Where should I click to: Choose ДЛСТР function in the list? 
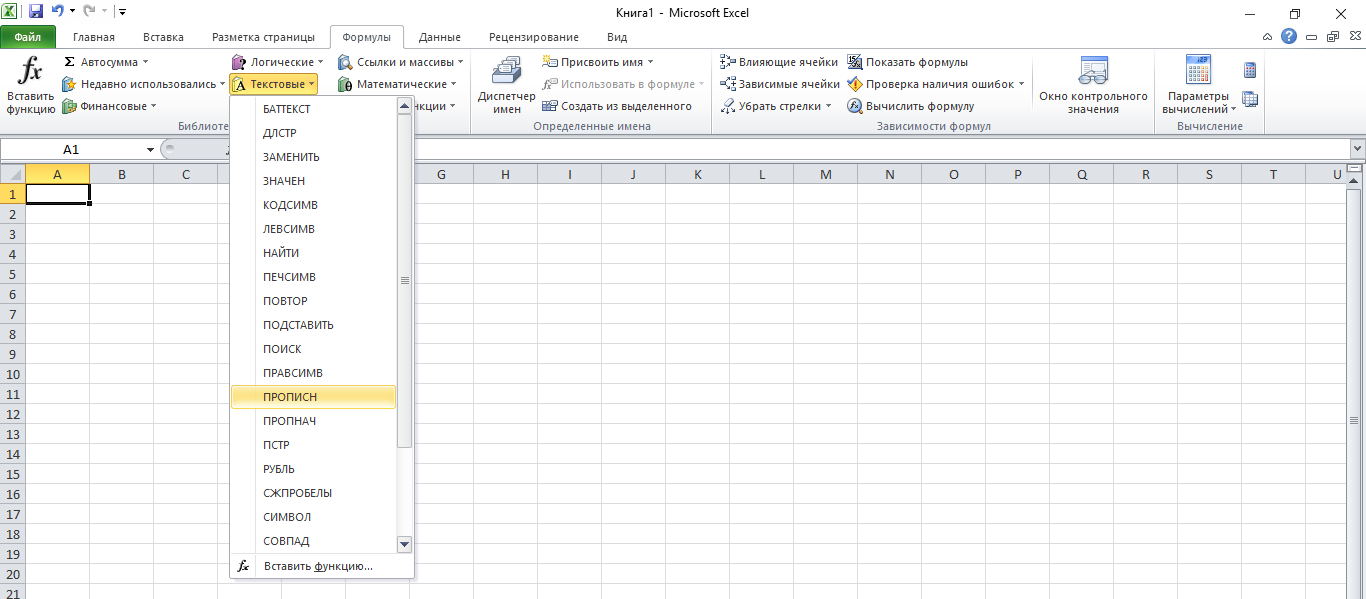point(313,133)
